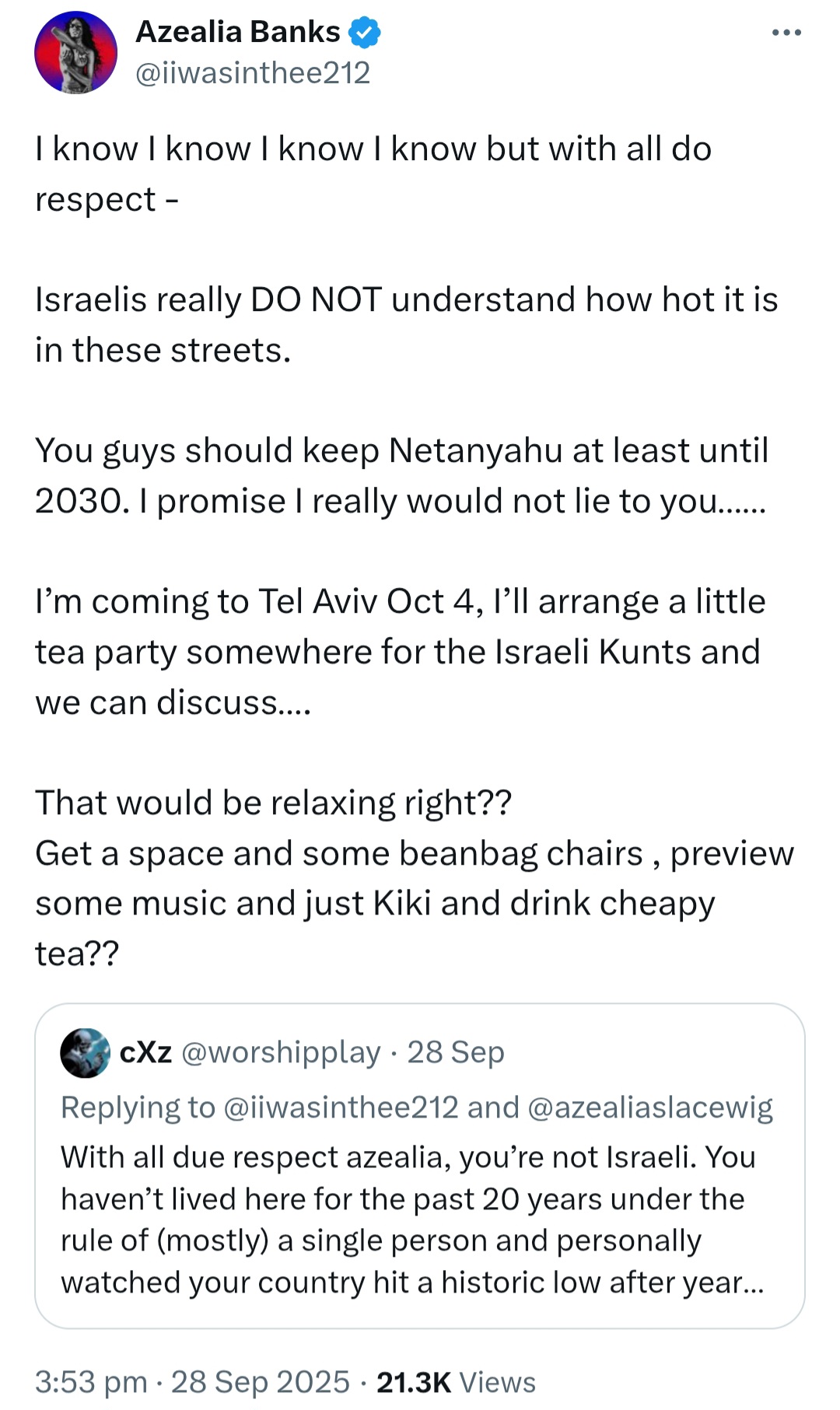Open Azealia Banks display name
Viewport: 840px width, 1410px height.
(238, 32)
